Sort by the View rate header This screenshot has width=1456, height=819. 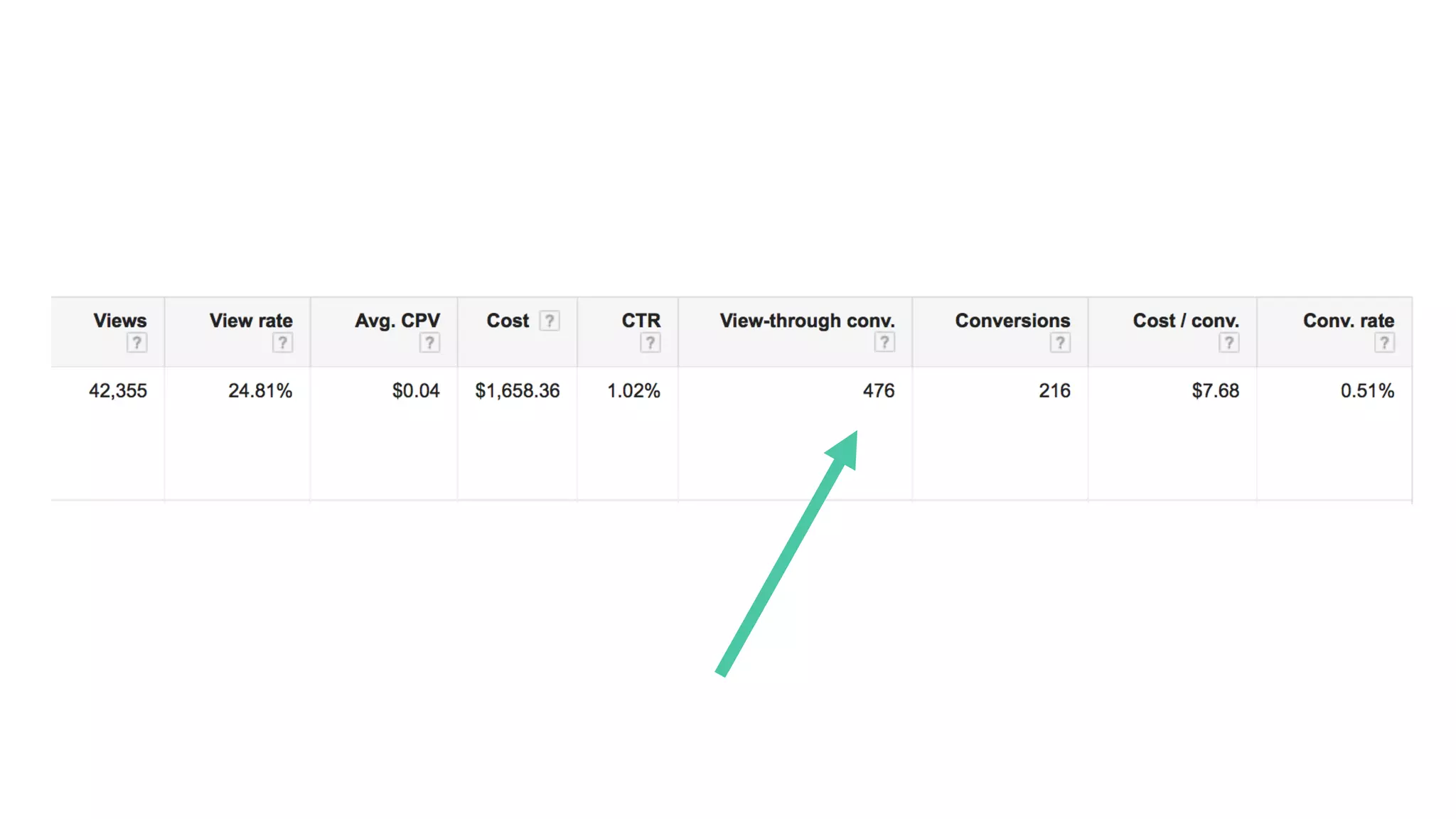tap(250, 321)
